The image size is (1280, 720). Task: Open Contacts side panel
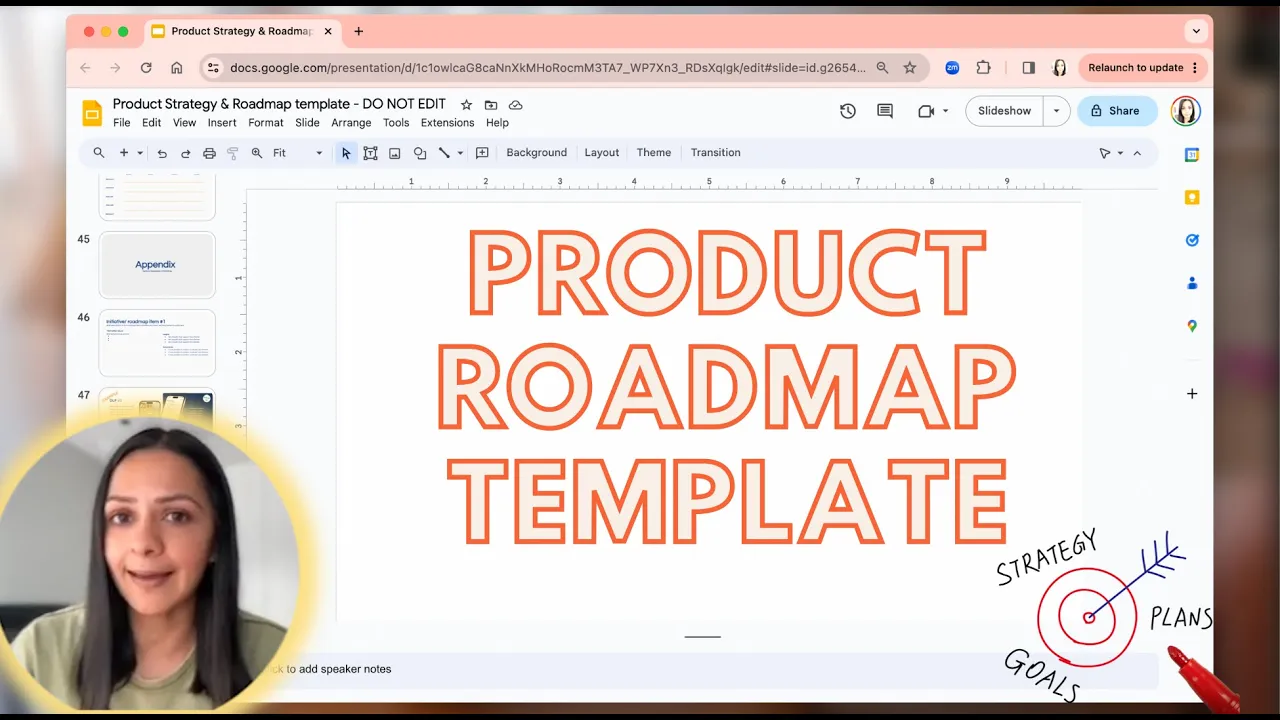1192,283
